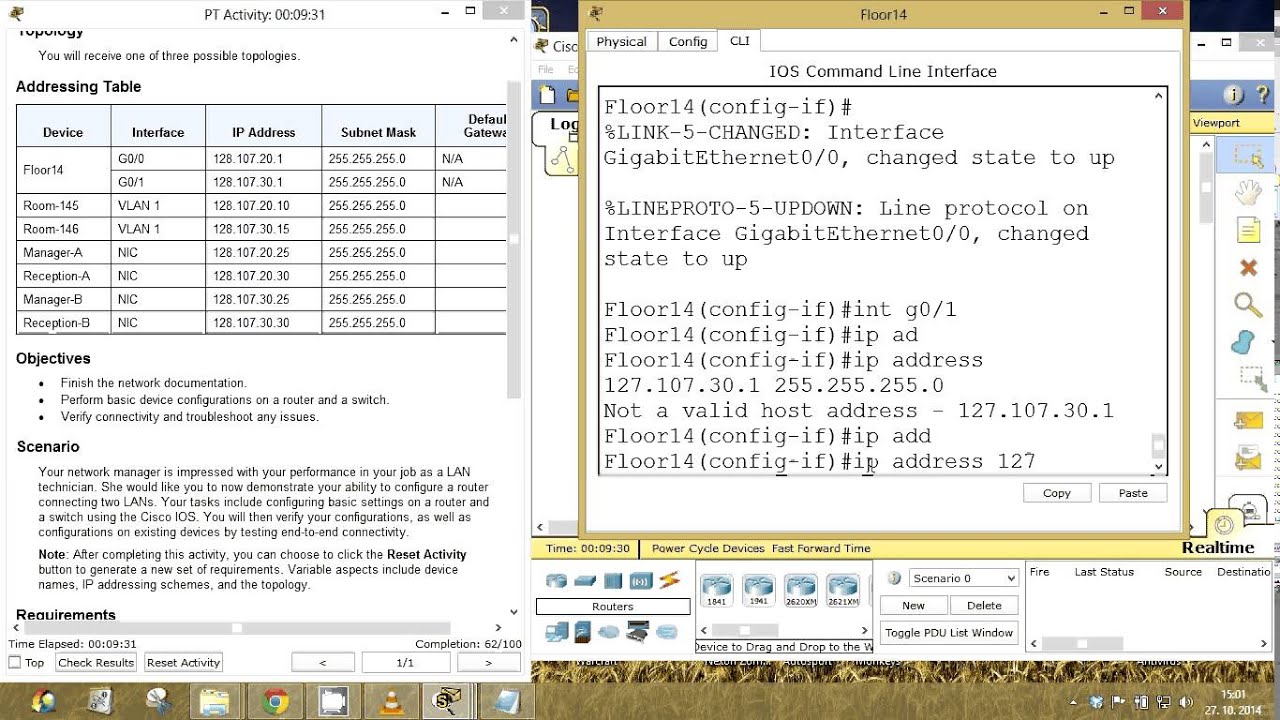1280x720 pixels.
Task: Click the Copy button in CLI
Action: (x=1057, y=493)
